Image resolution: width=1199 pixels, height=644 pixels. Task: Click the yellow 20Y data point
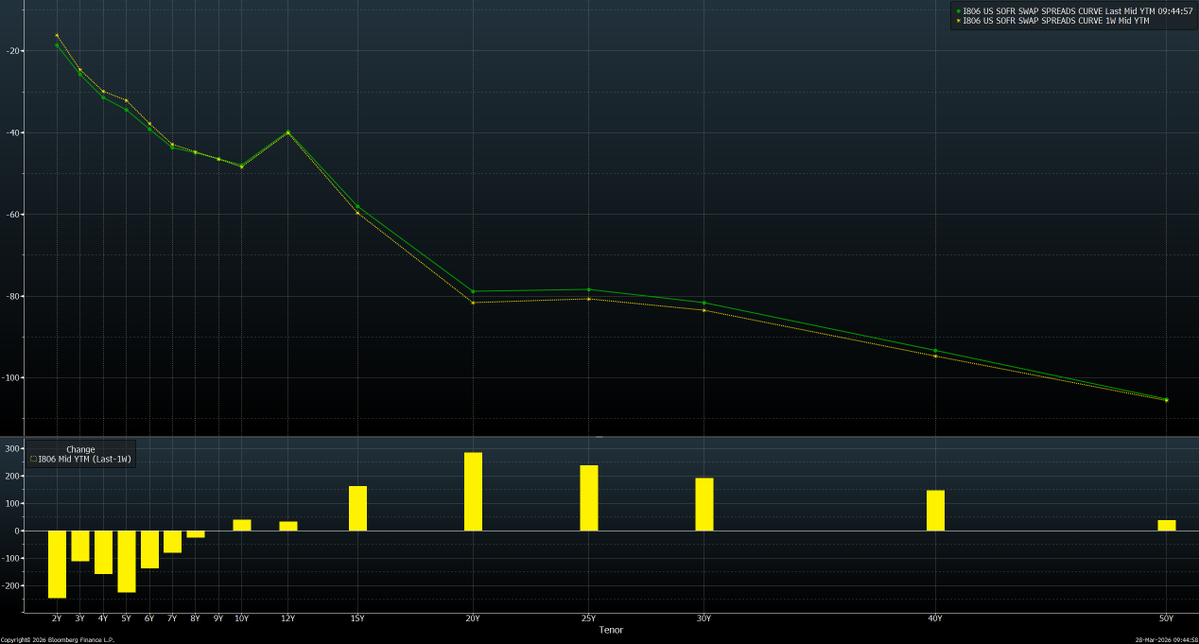(473, 303)
